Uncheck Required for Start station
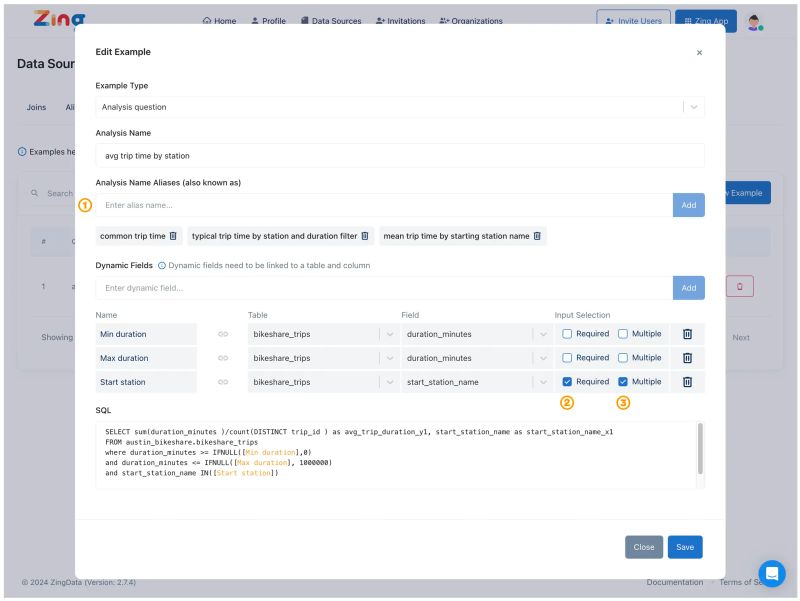This screenshot has height=601, width=800. (x=567, y=382)
